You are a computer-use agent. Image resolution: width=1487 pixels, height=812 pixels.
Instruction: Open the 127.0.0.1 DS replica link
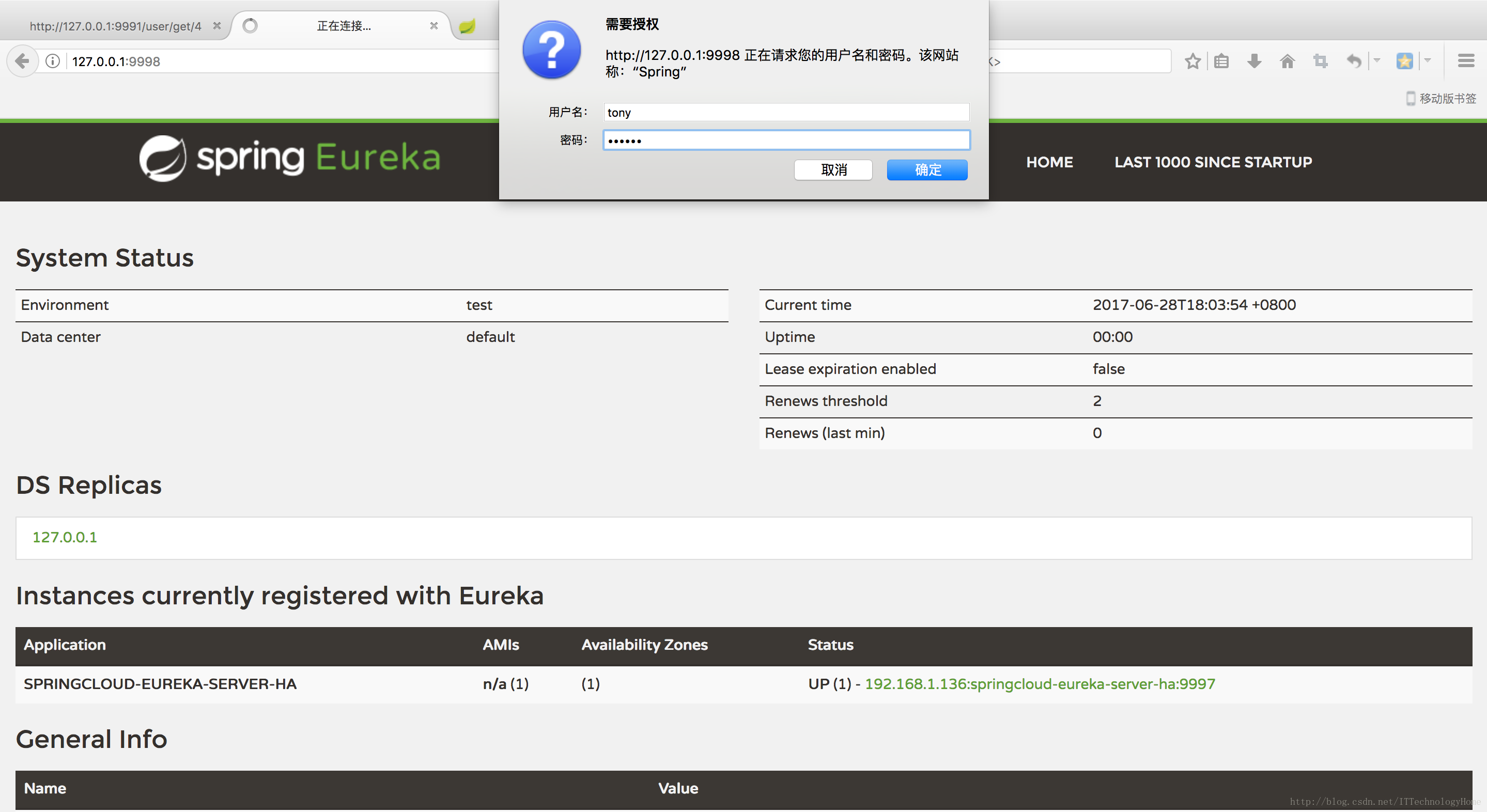pyautogui.click(x=65, y=537)
